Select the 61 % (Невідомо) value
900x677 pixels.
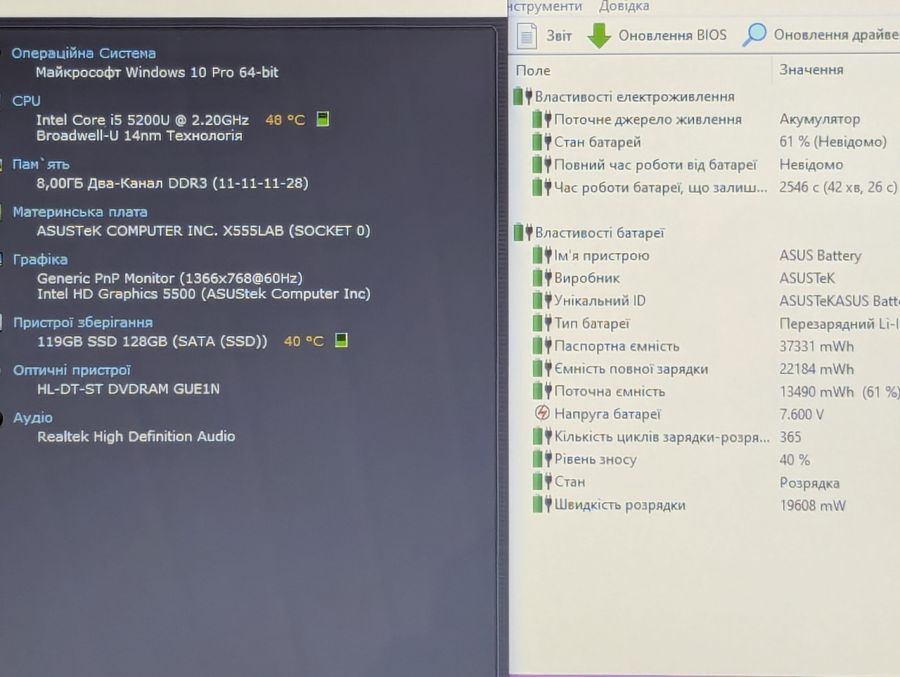(x=833, y=141)
